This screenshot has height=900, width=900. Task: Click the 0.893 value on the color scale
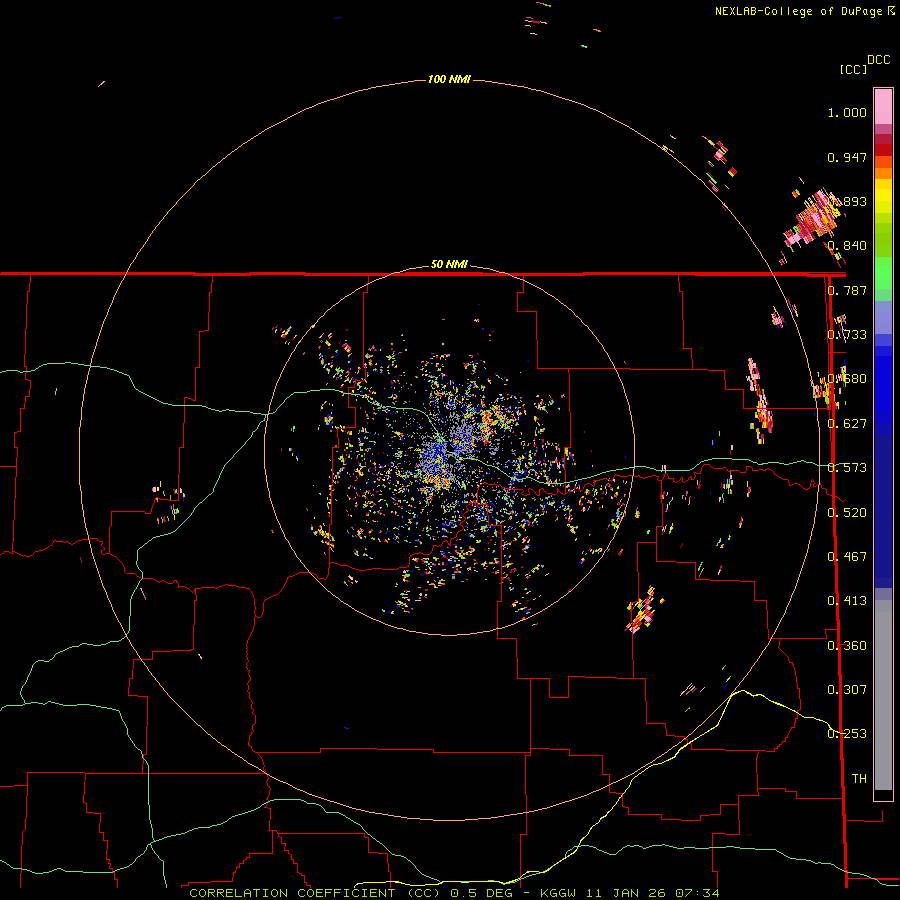849,201
